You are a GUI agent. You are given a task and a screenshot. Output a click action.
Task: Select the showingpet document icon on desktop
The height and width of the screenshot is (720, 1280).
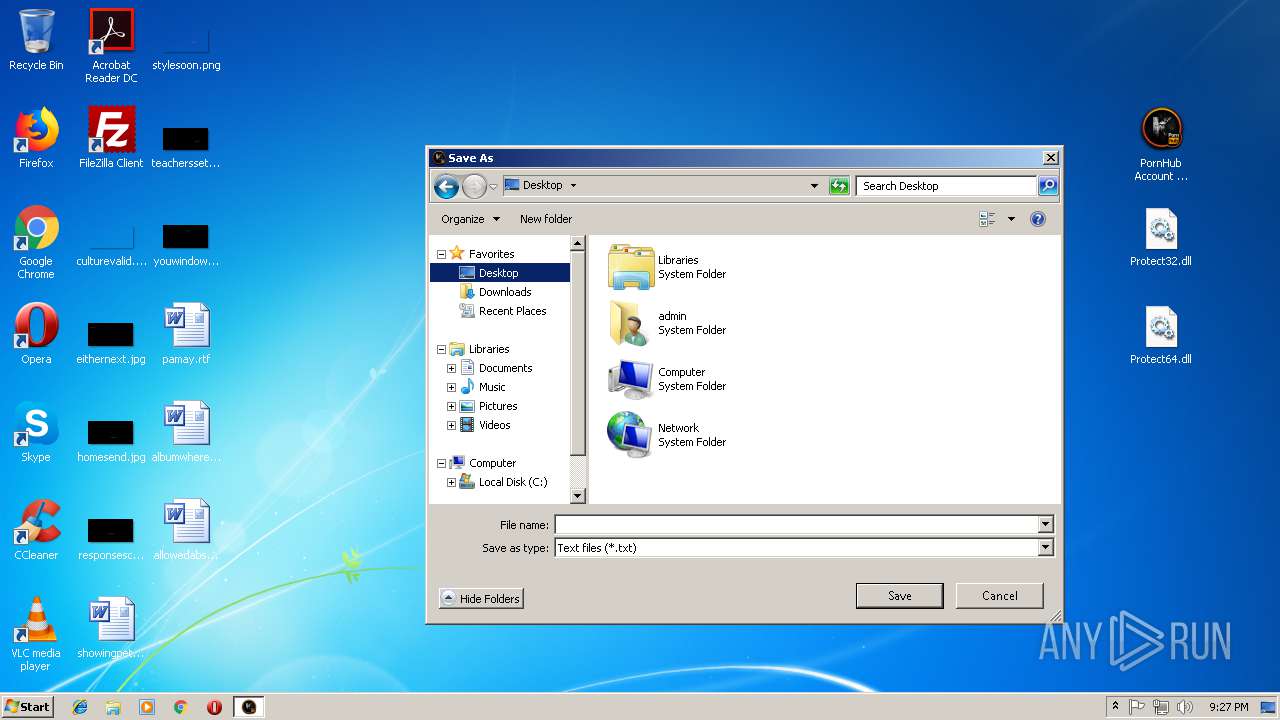pyautogui.click(x=111, y=628)
